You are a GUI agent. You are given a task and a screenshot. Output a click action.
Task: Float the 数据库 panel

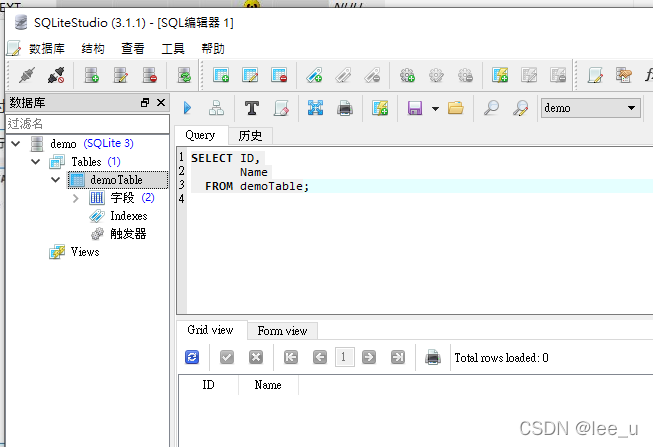[x=145, y=102]
